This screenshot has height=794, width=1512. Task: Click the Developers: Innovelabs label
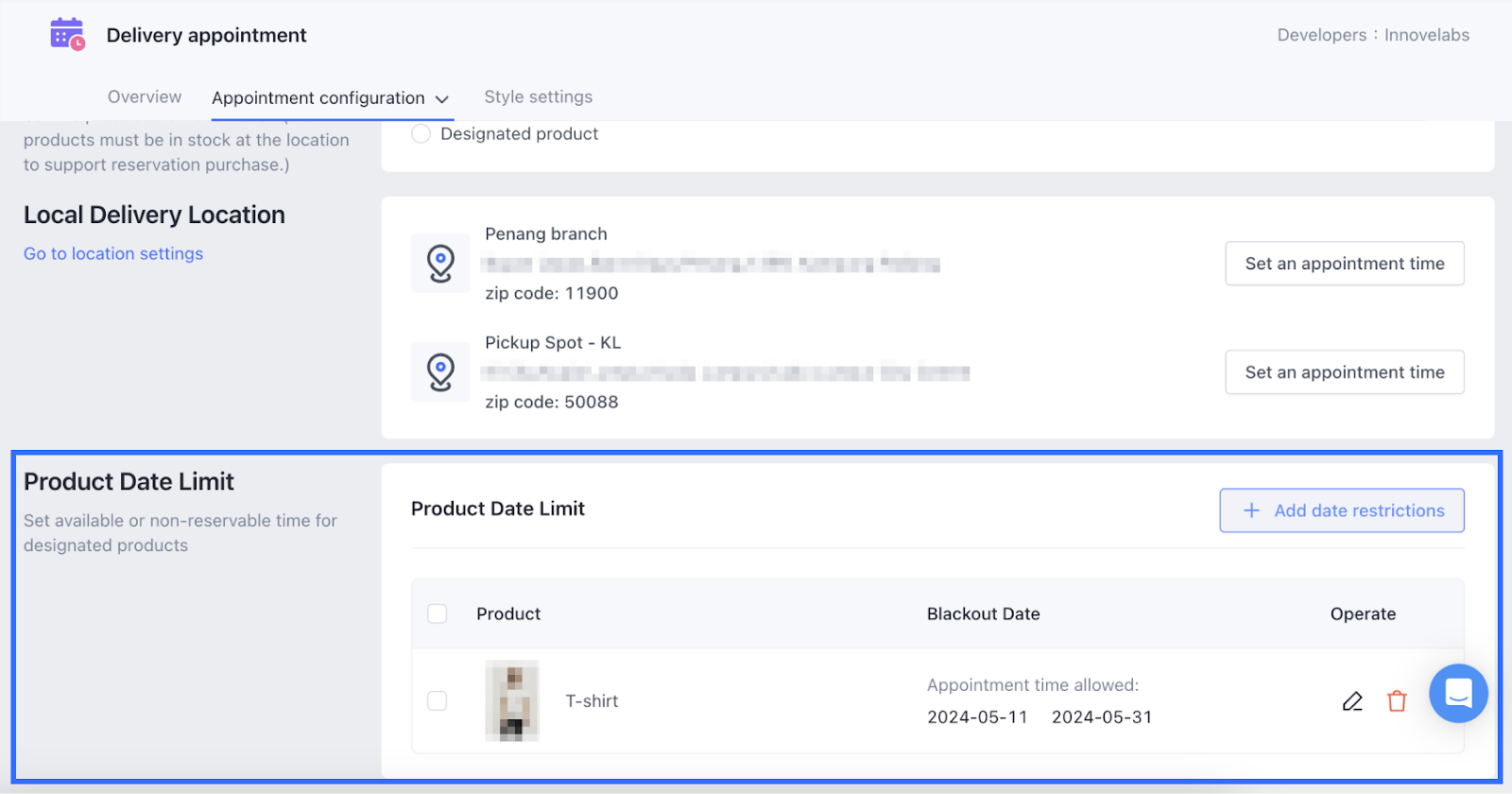click(1372, 35)
